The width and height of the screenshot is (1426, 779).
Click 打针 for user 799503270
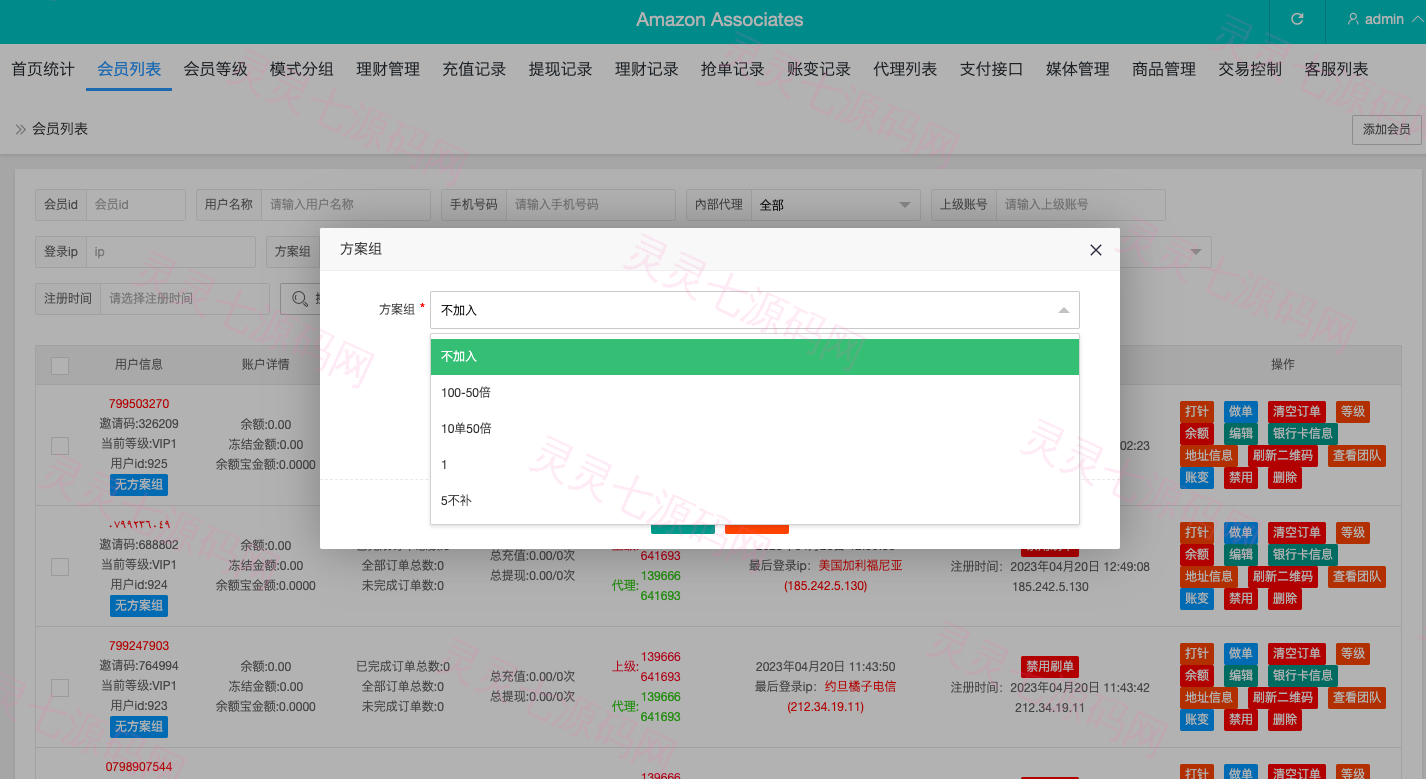(1196, 412)
